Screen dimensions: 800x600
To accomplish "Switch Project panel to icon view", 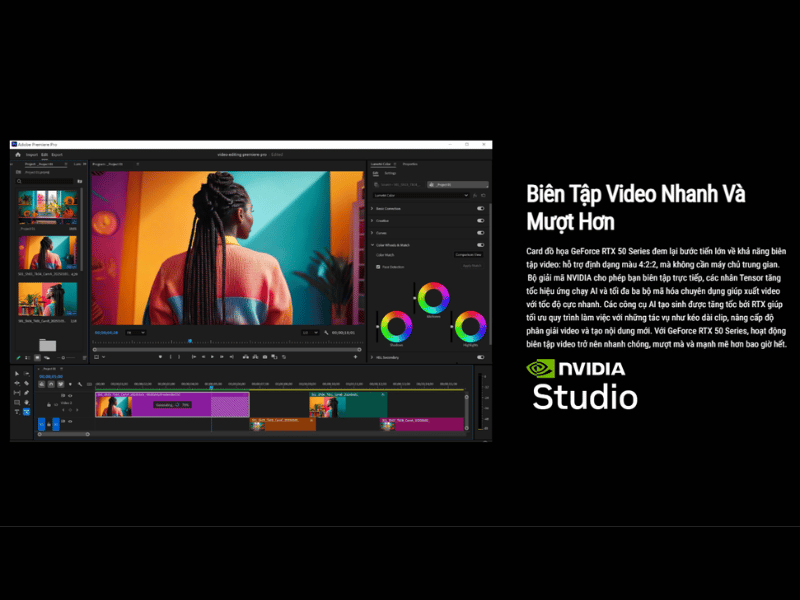I will coord(37,358).
